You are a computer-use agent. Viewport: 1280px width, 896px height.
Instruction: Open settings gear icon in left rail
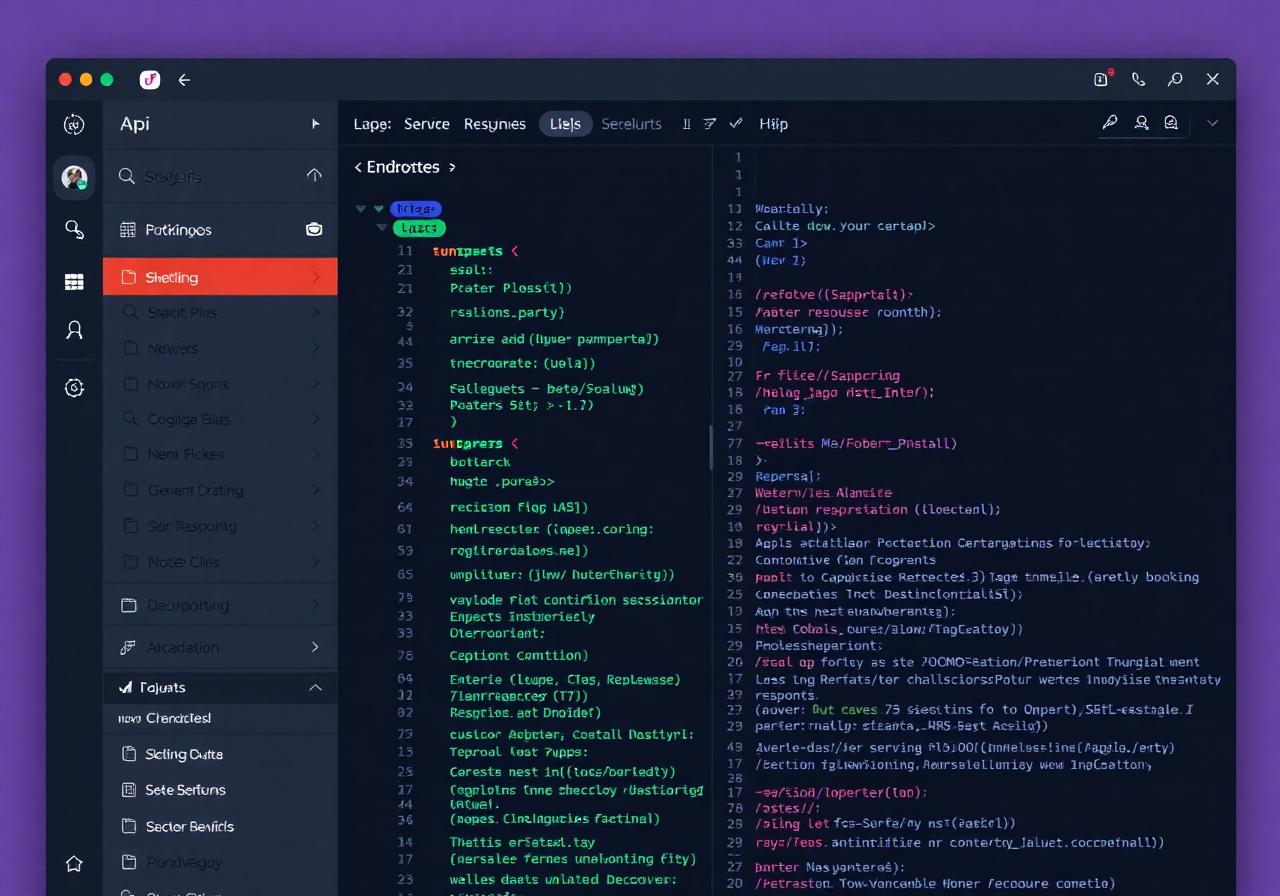click(74, 388)
